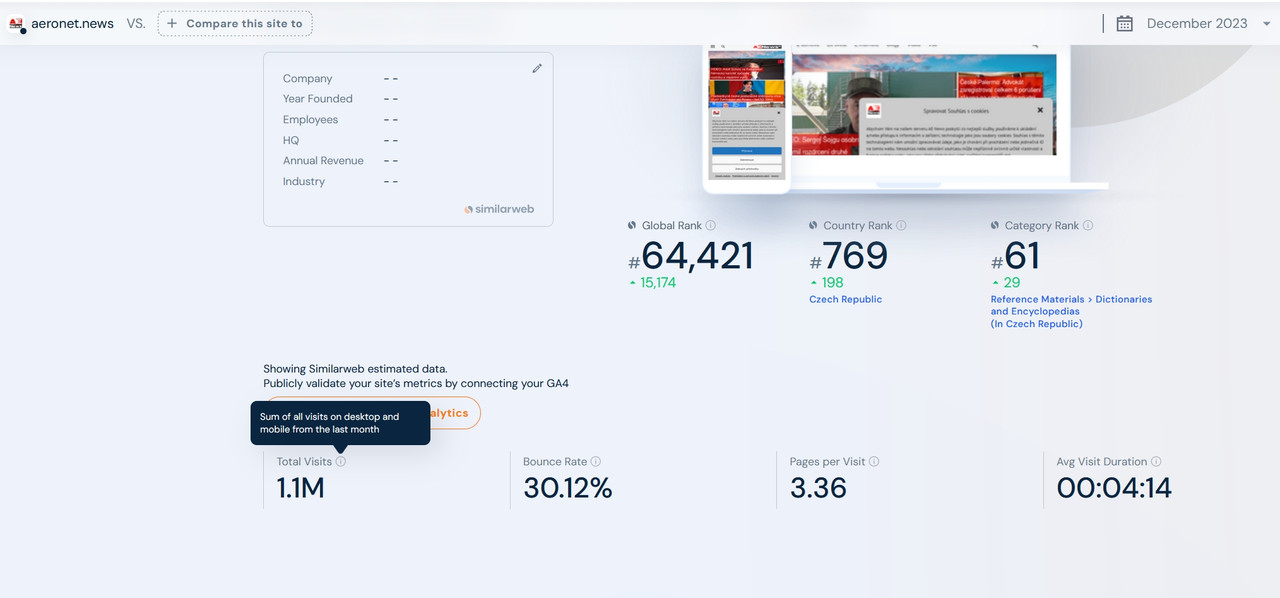This screenshot has width=1280, height=598.
Task: Click the Similarweb badge before Category Rank
Action: tap(995, 226)
